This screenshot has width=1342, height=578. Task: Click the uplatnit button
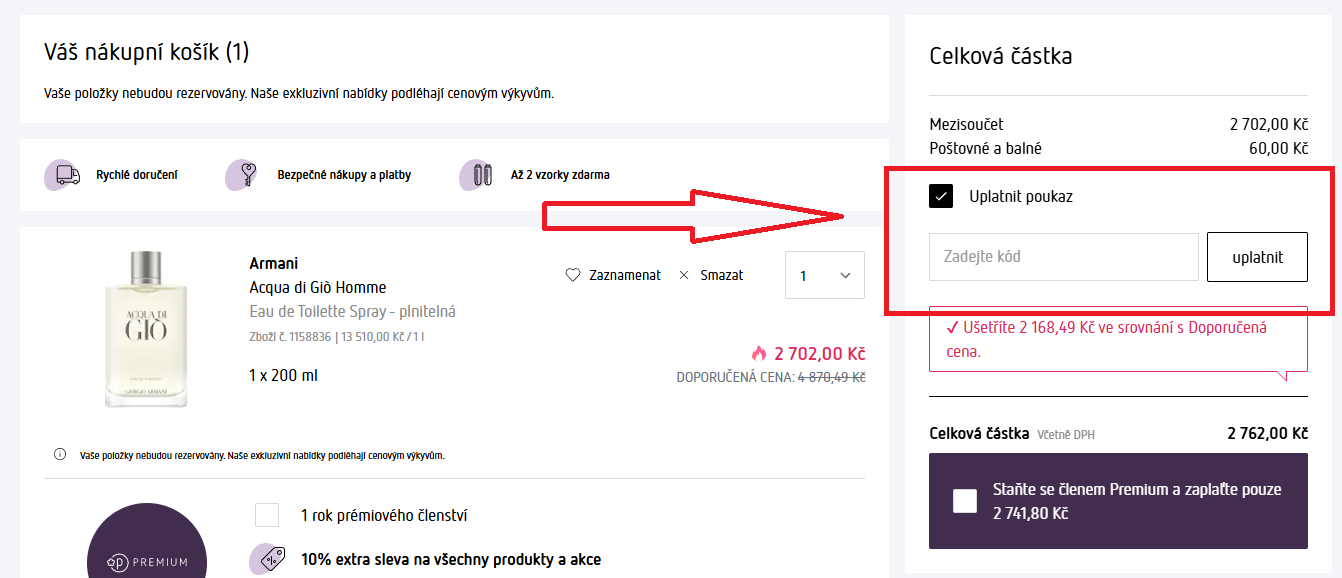(1257, 257)
